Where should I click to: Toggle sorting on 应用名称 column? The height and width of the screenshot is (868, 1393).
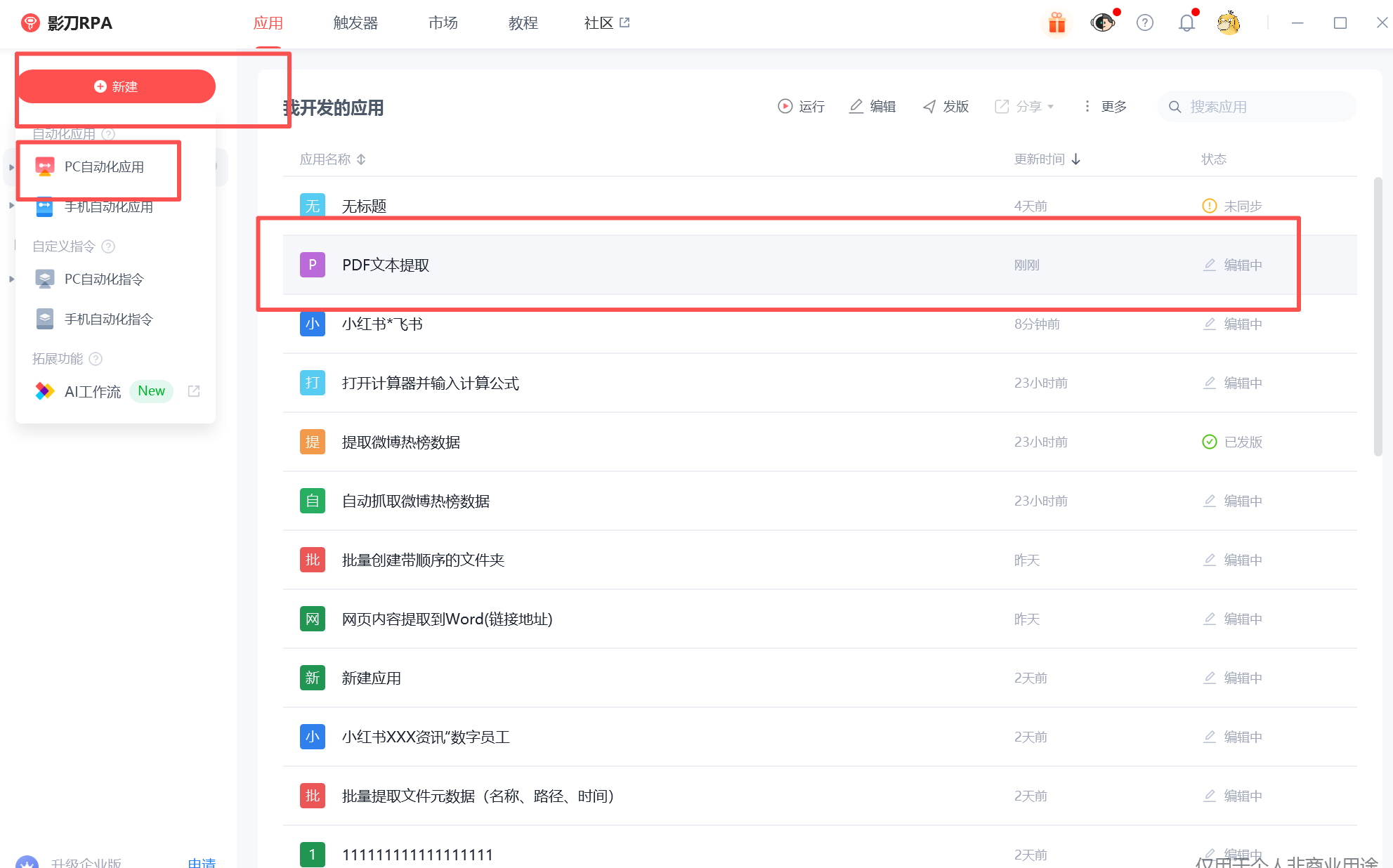click(x=361, y=159)
